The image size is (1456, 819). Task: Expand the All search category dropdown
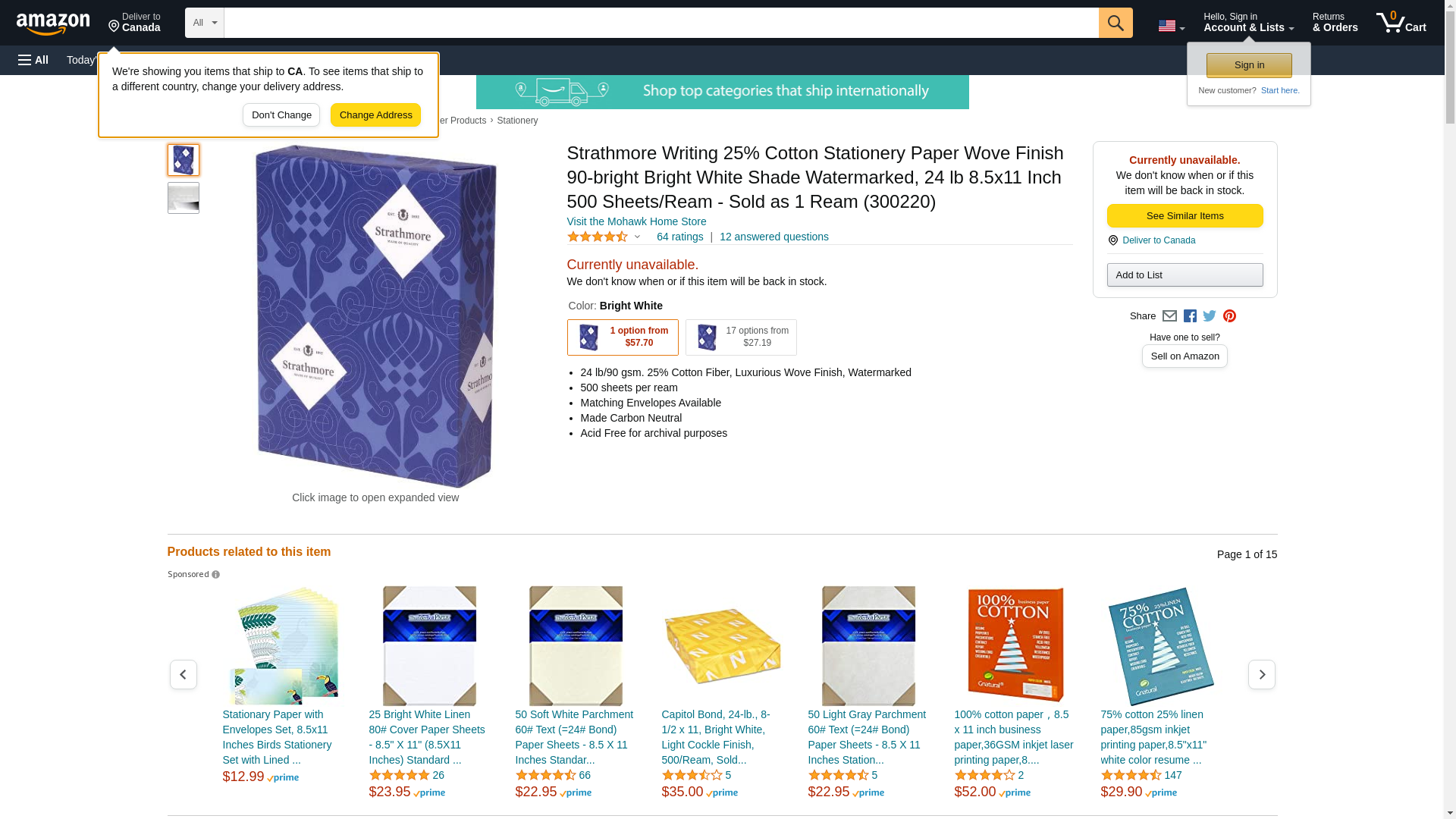[x=205, y=23]
